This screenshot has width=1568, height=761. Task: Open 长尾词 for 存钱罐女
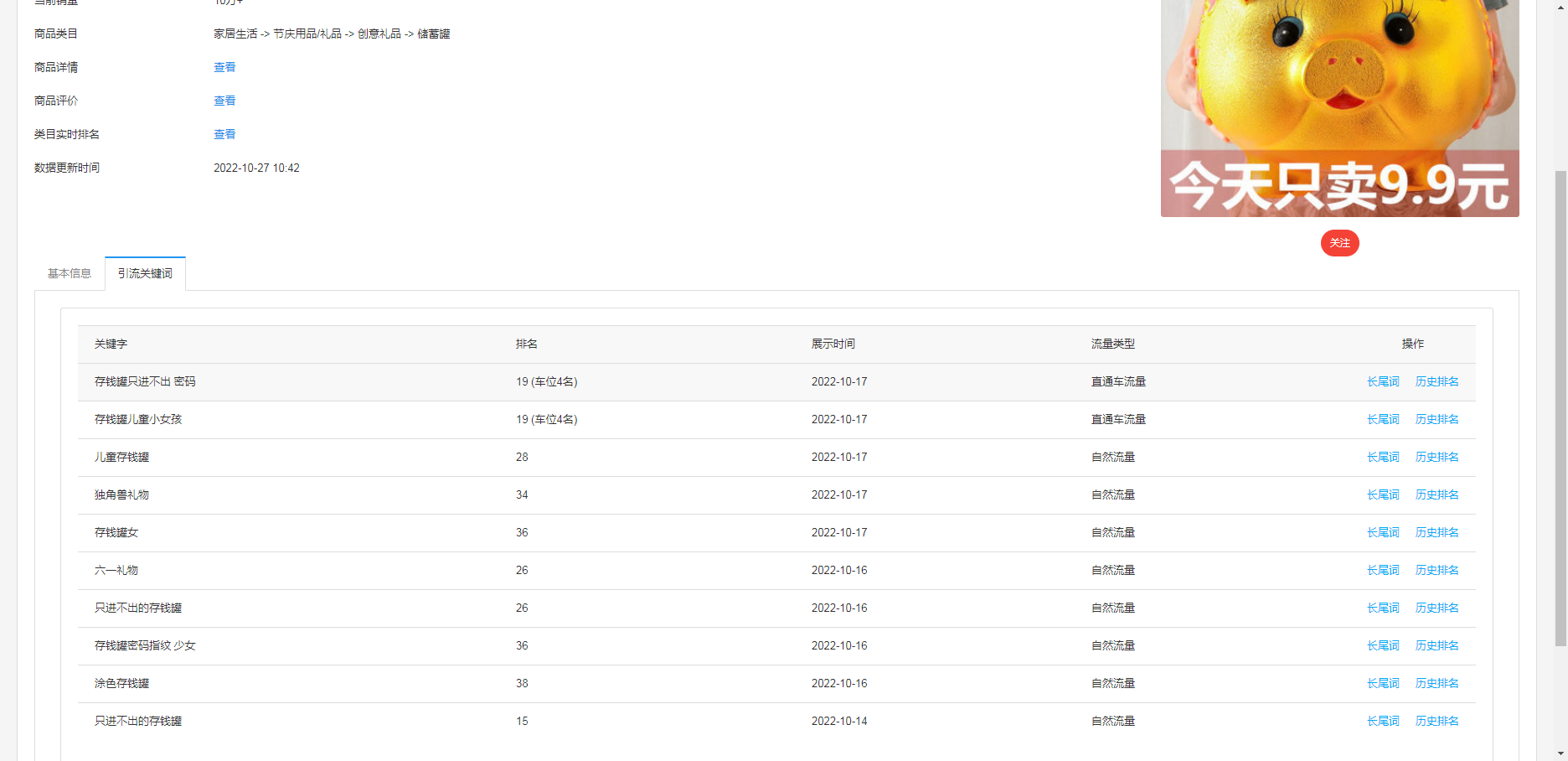click(1383, 532)
